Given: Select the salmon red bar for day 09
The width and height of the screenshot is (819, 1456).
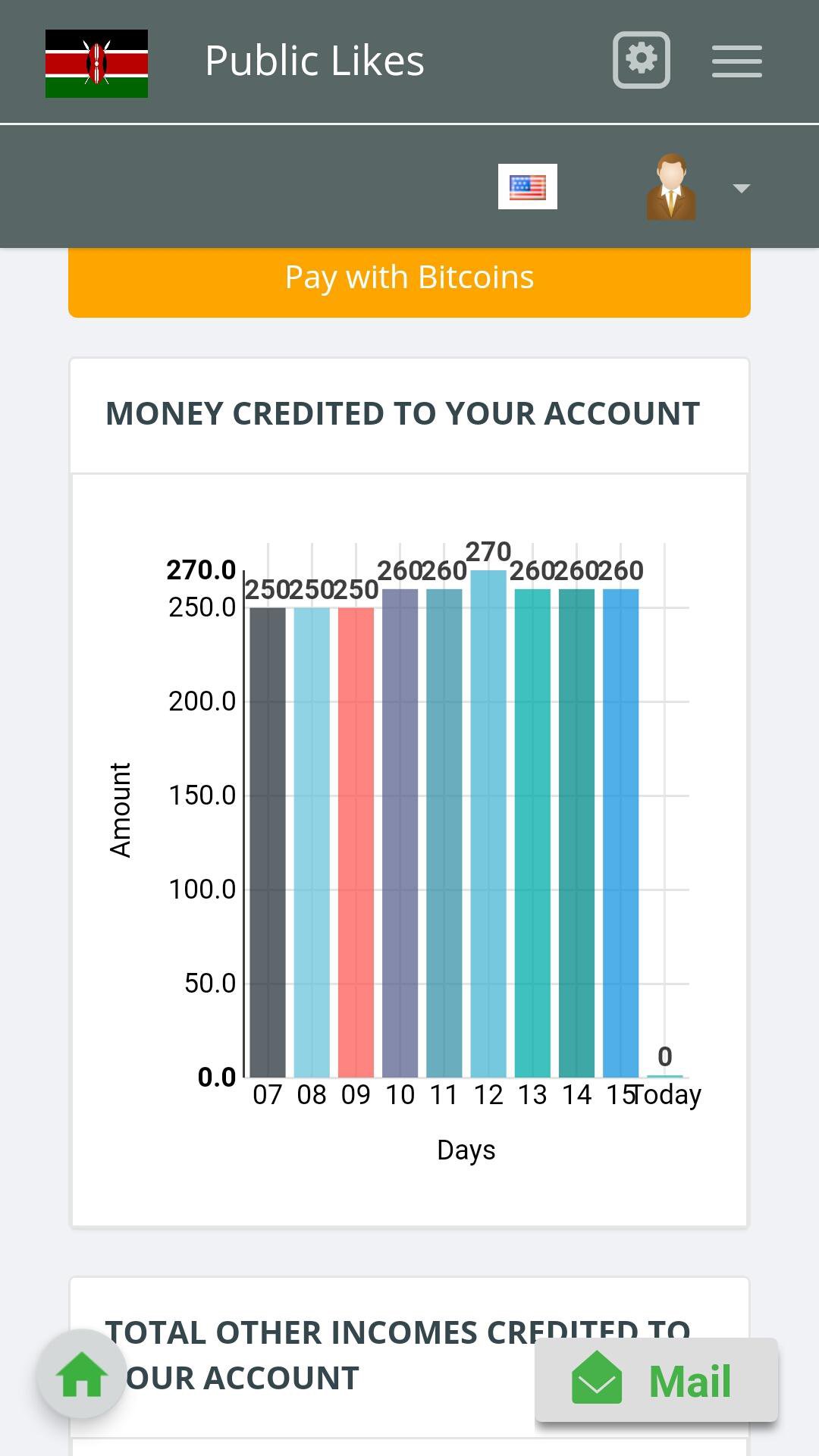Looking at the screenshot, I should pos(356,842).
